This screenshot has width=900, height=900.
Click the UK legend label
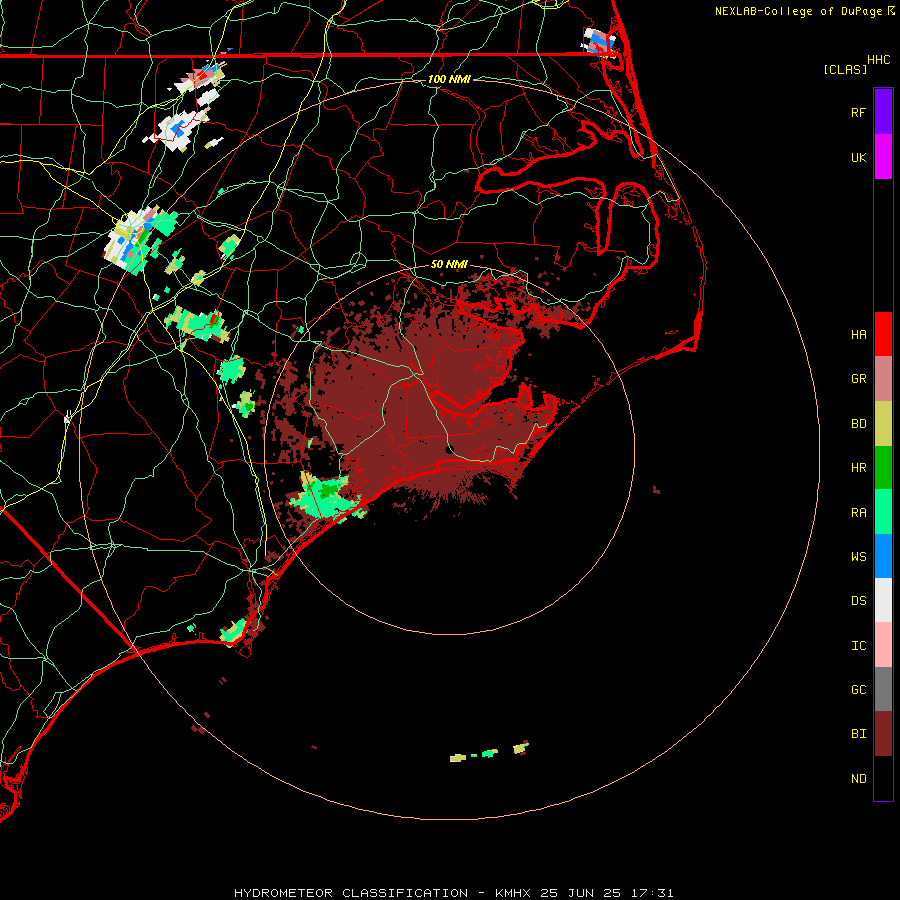click(x=859, y=158)
